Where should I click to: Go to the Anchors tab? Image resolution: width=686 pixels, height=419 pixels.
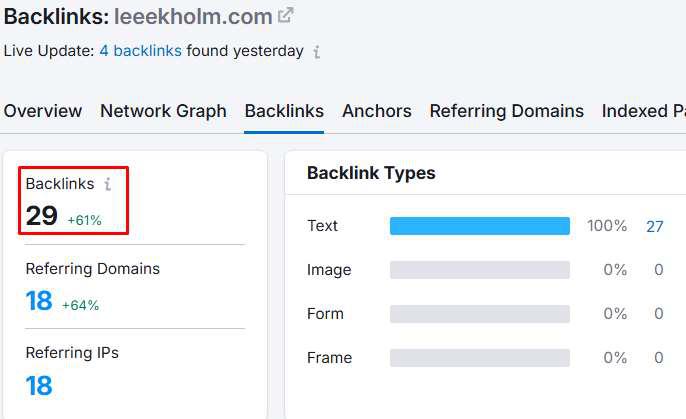coord(376,111)
